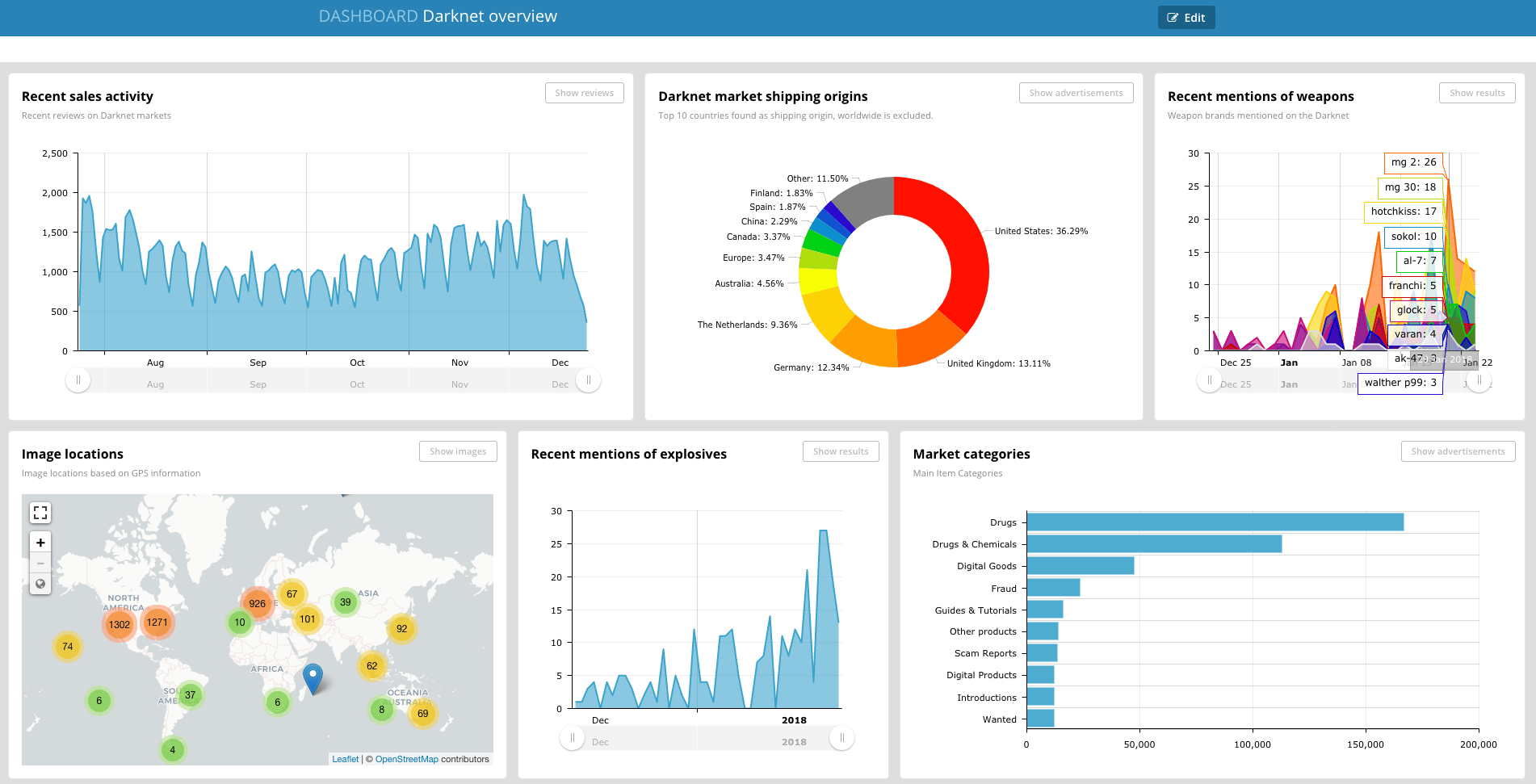
Task: Zoom out on the image locations map
Action: (40, 563)
